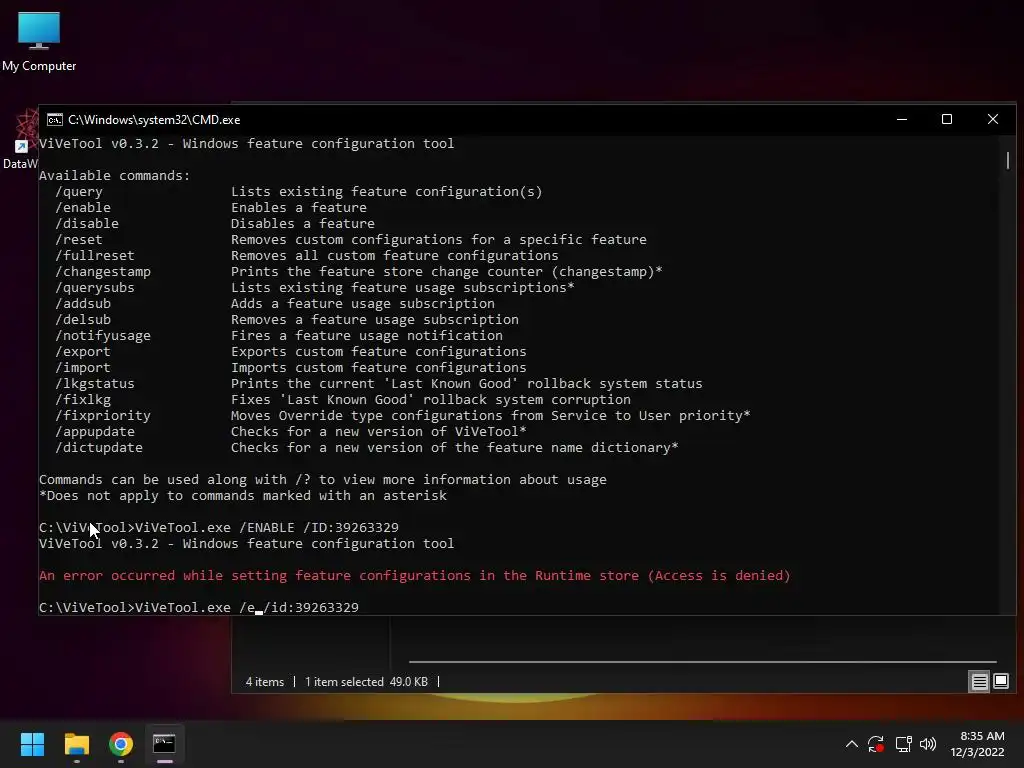Click the /fixlkg command text
Image resolution: width=1024 pixels, height=768 pixels.
pyautogui.click(x=83, y=400)
